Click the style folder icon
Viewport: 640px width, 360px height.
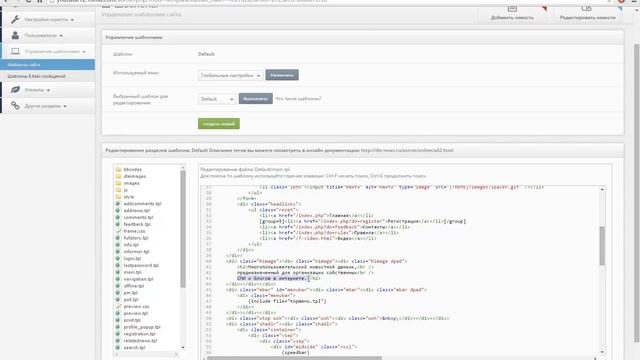pyautogui.click(x=118, y=197)
